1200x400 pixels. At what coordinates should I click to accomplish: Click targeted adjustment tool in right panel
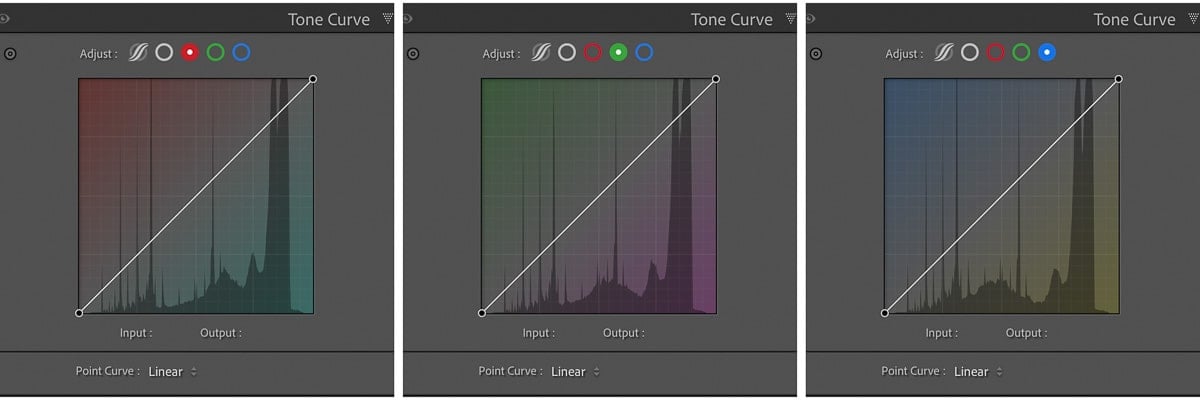coord(816,55)
